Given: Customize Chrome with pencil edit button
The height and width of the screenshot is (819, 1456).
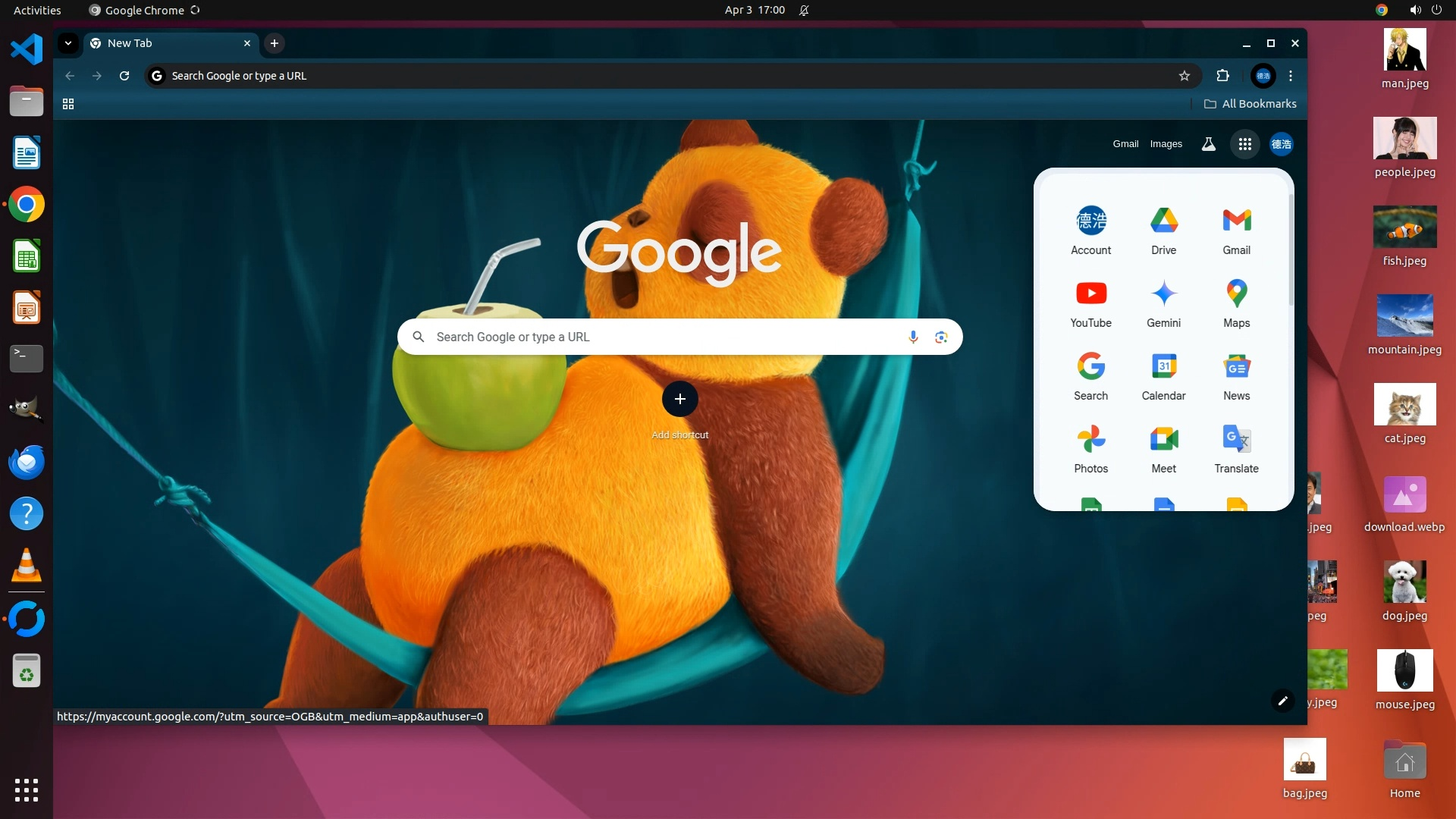Looking at the screenshot, I should 1283,701.
